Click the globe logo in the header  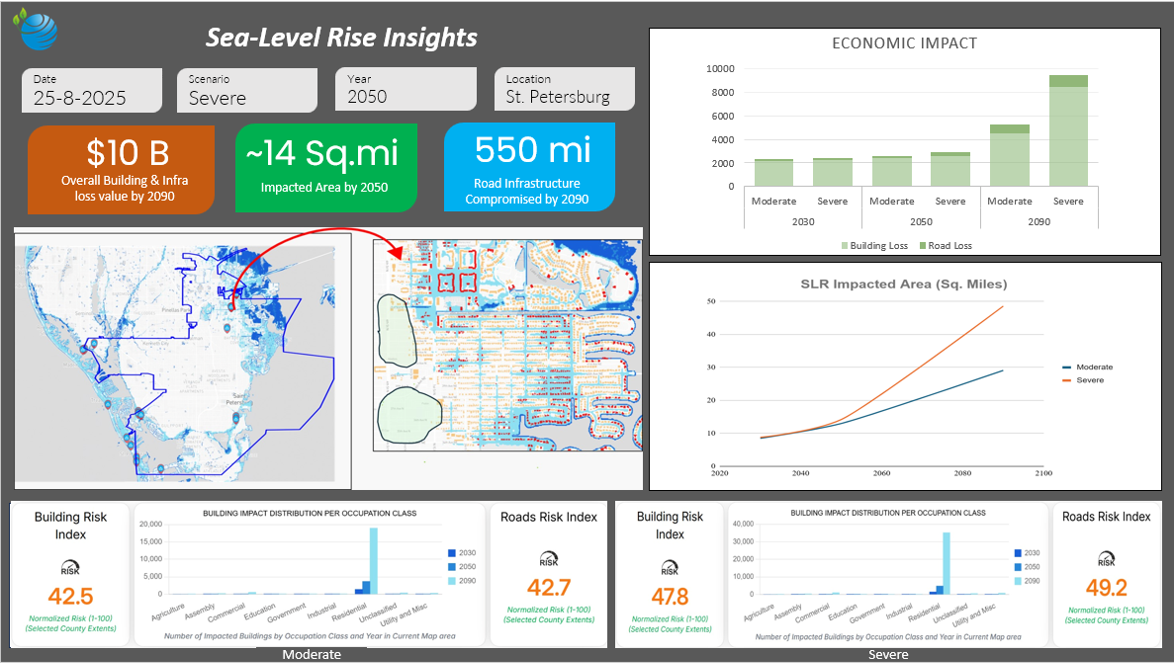38,29
